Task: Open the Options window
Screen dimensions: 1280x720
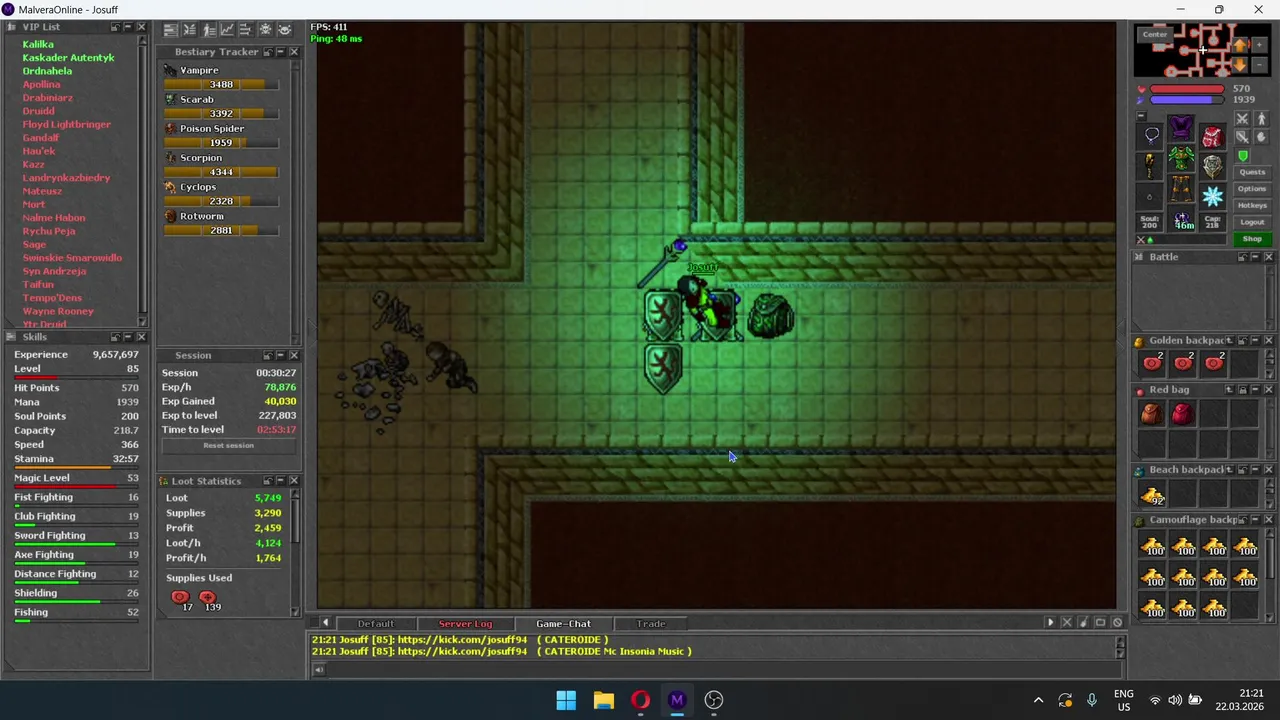Action: (x=1253, y=189)
